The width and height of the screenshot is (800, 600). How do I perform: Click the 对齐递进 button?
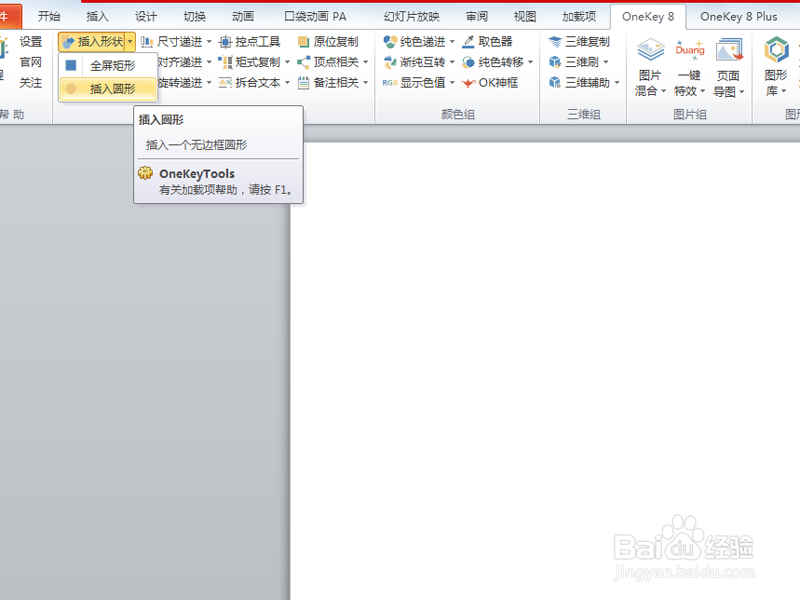tap(179, 62)
